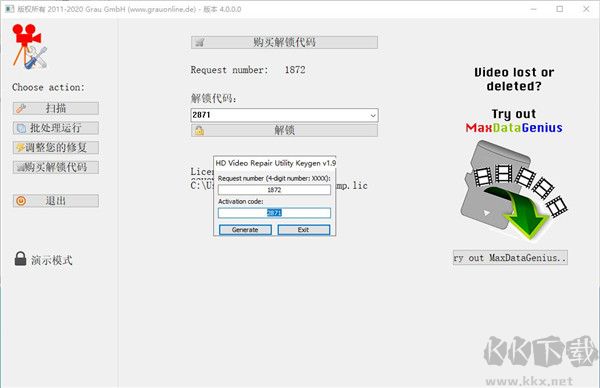
Task: Click the title bar application icon
Action: coord(10,9)
